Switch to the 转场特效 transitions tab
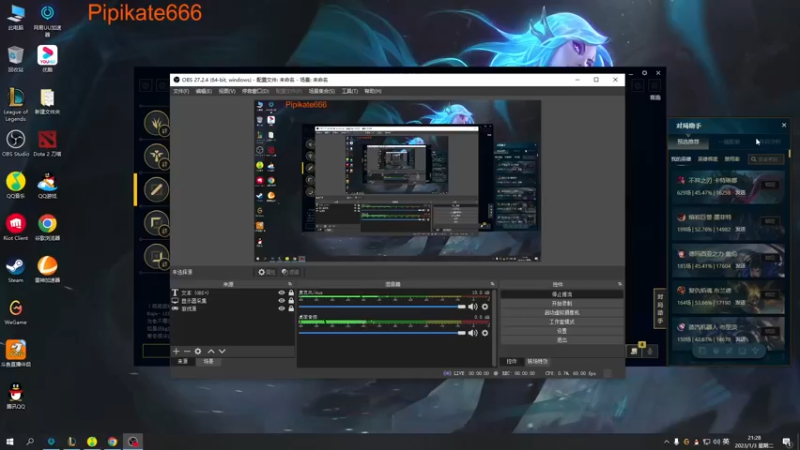800x450 pixels. (x=537, y=361)
